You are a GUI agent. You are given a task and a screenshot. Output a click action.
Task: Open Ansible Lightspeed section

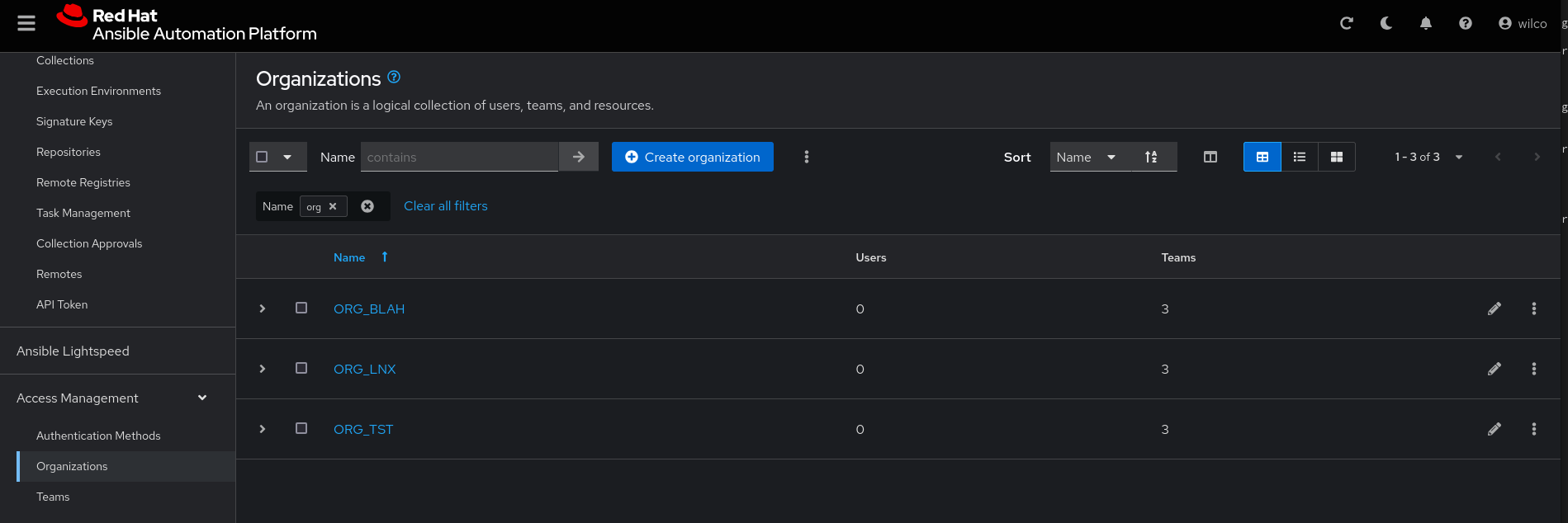click(73, 351)
